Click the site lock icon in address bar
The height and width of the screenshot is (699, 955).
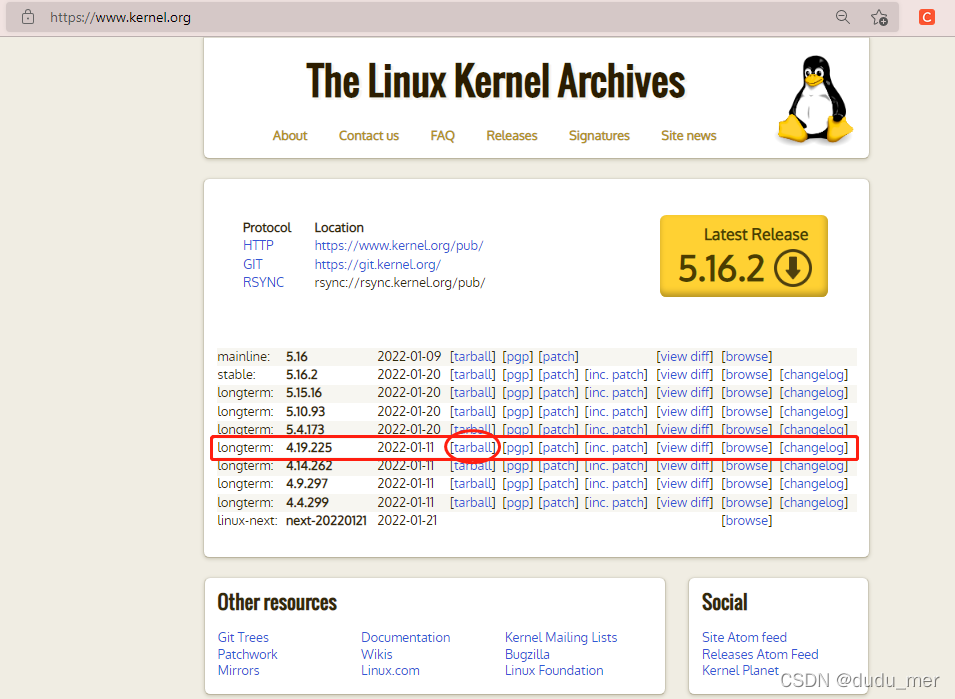coord(28,17)
